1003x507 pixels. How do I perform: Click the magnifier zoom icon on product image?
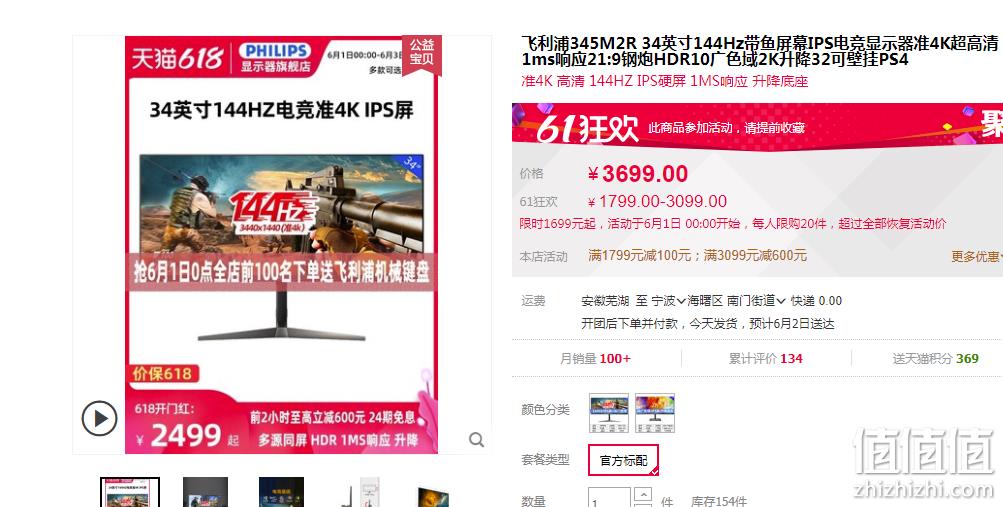tap(476, 439)
